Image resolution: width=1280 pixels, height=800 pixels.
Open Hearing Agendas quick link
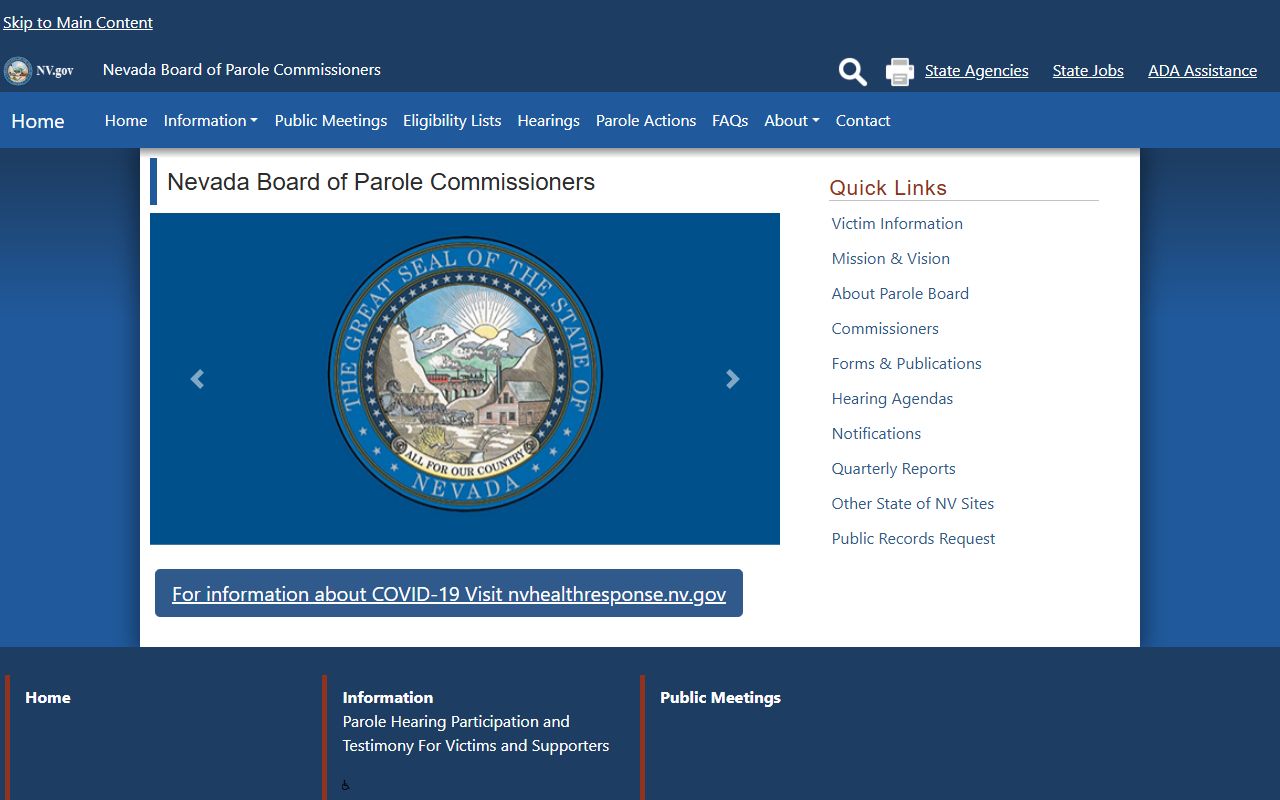892,399
